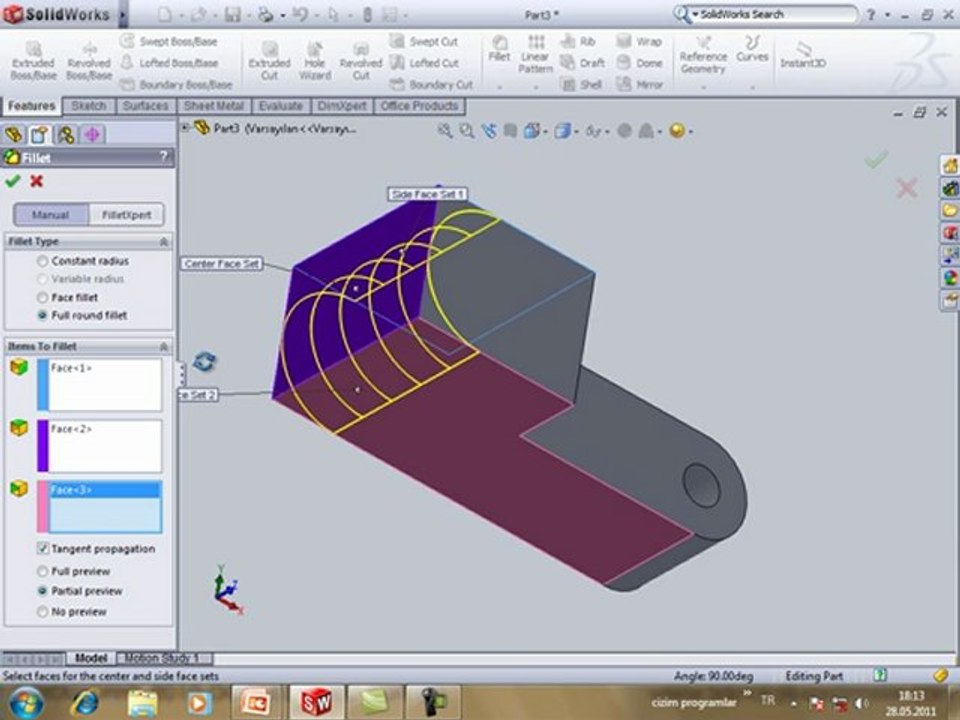Image resolution: width=960 pixels, height=720 pixels.
Task: Accept the fillet with the green checkmark
Action: point(13,181)
